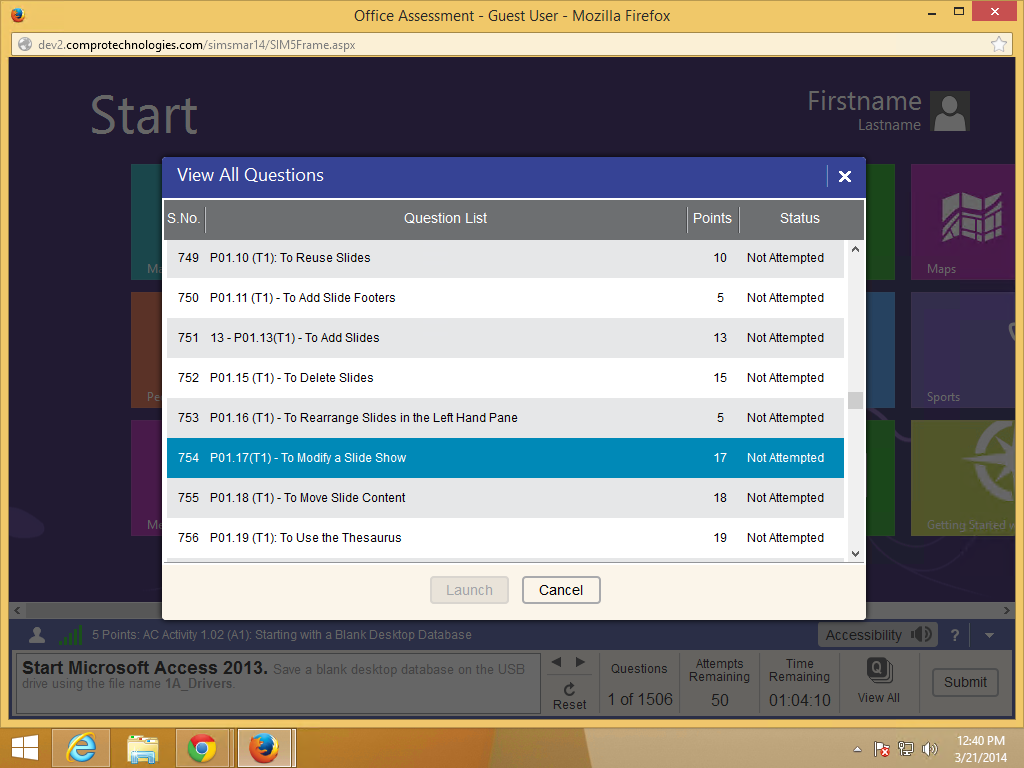Viewport: 1024px width, 768px height.
Task: Click the site identity globe icon
Action: click(x=25, y=44)
